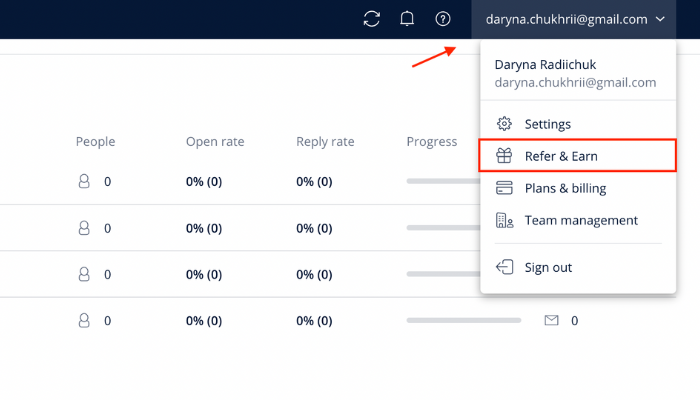Click the Team management building icon
Viewport: 700px width, 400px height.
pyautogui.click(x=504, y=220)
